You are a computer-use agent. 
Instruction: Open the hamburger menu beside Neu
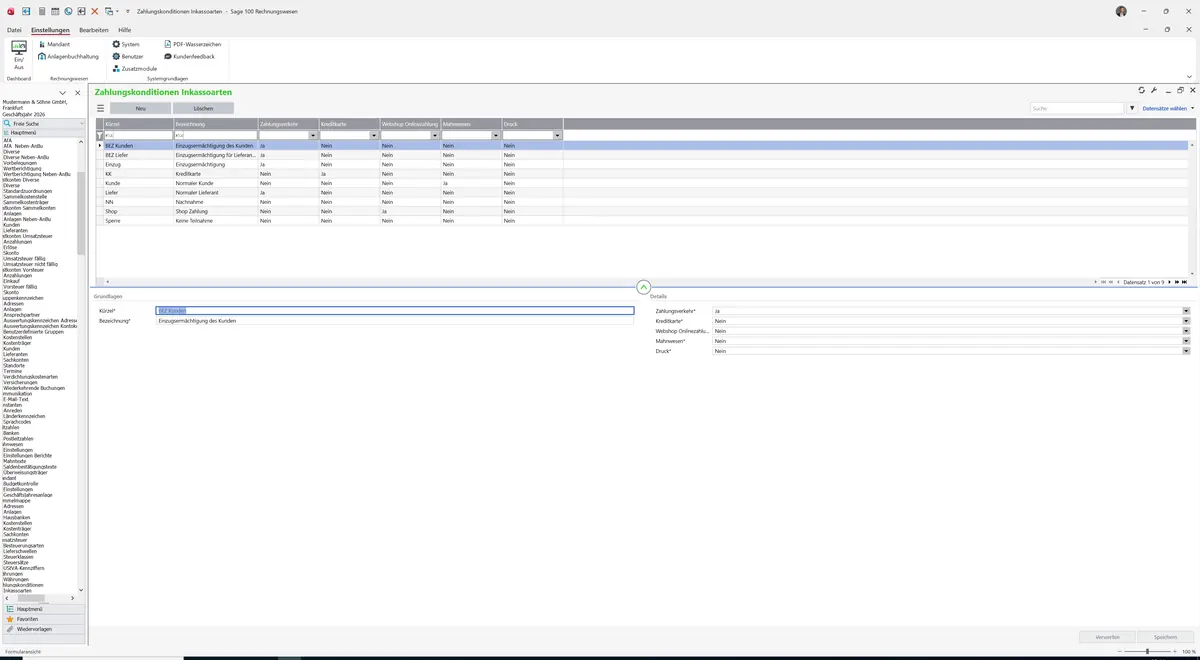[100, 108]
